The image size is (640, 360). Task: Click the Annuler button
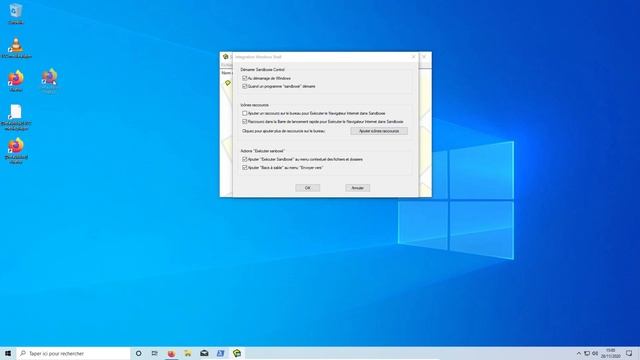pos(358,188)
